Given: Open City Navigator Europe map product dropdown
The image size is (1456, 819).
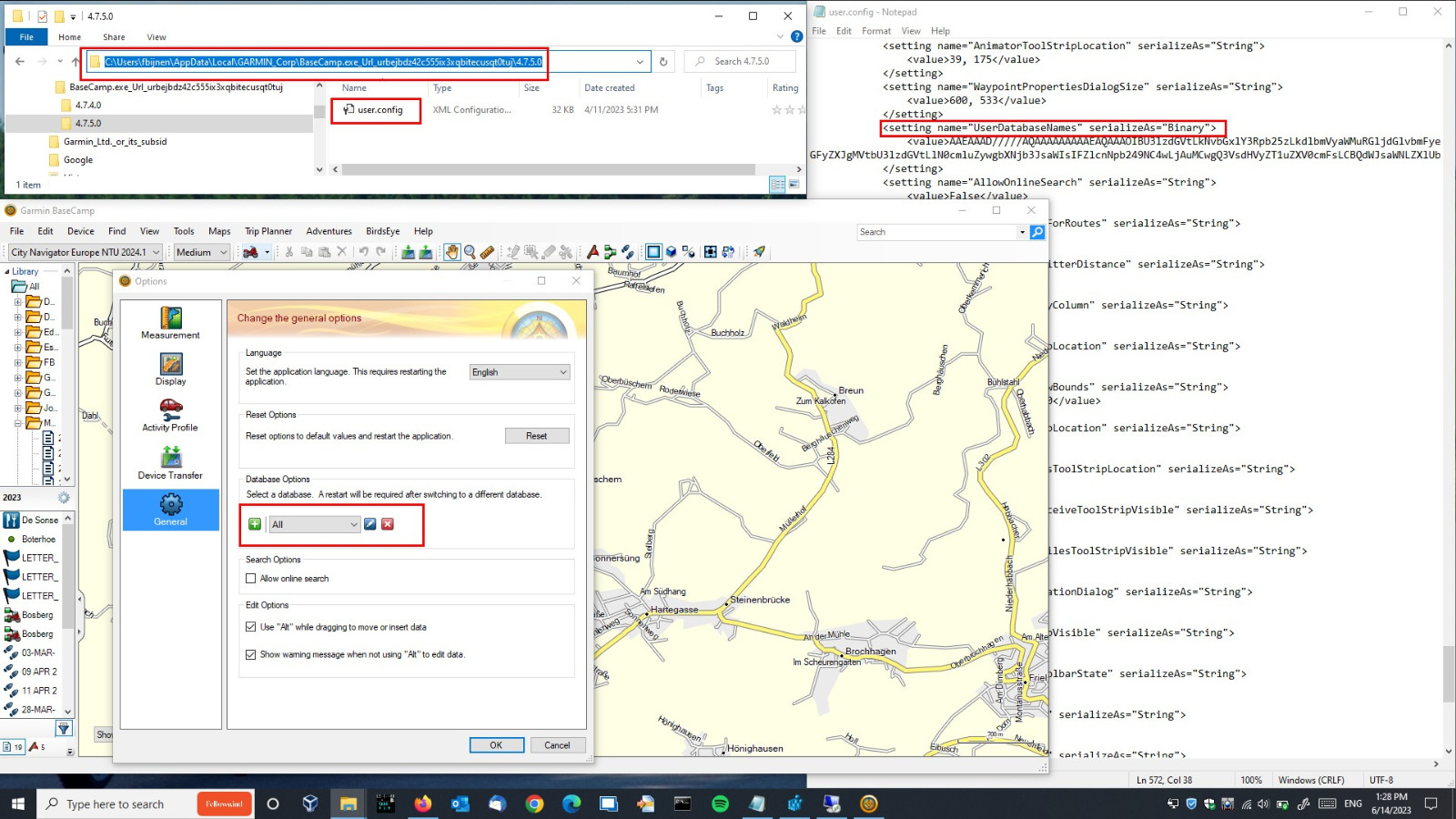Looking at the screenshot, I should [x=86, y=252].
